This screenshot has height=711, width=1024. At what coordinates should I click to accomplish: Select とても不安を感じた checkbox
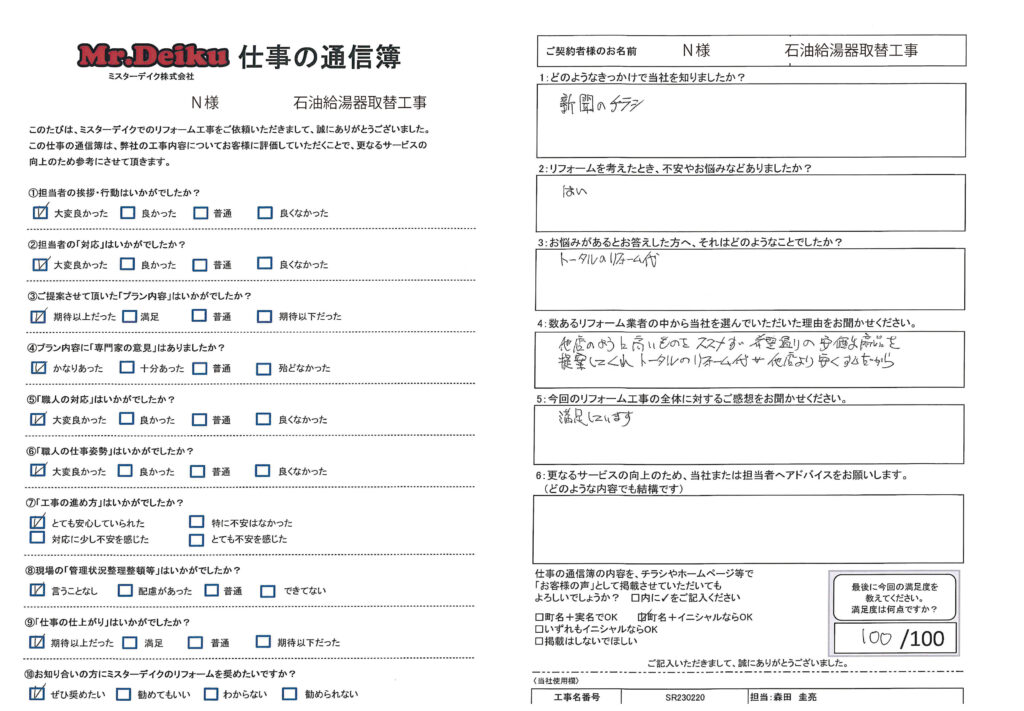tap(196, 538)
